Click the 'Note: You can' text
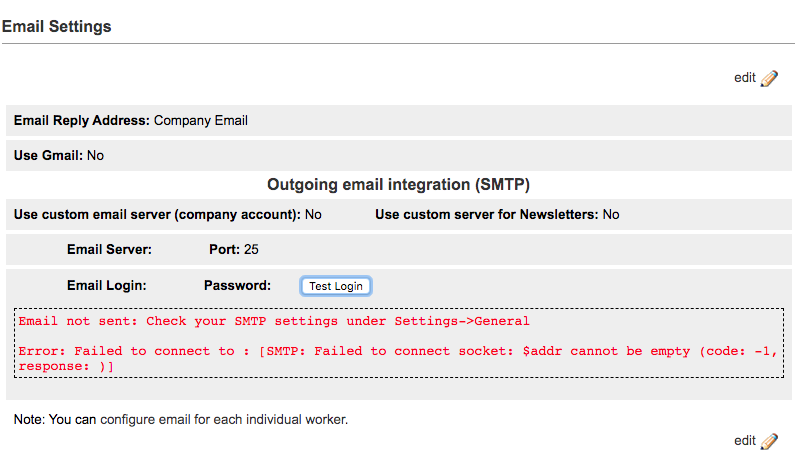 55,420
